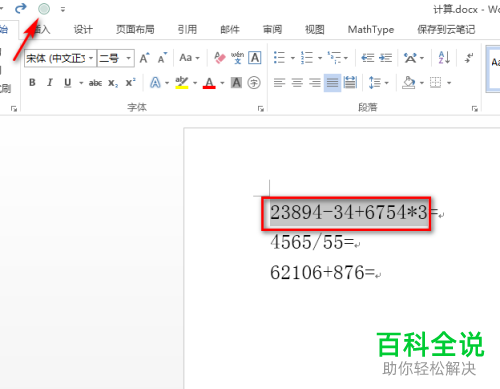This screenshot has height=389, width=500.
Task: Expand the font size dropdown arrow
Action: coord(129,58)
